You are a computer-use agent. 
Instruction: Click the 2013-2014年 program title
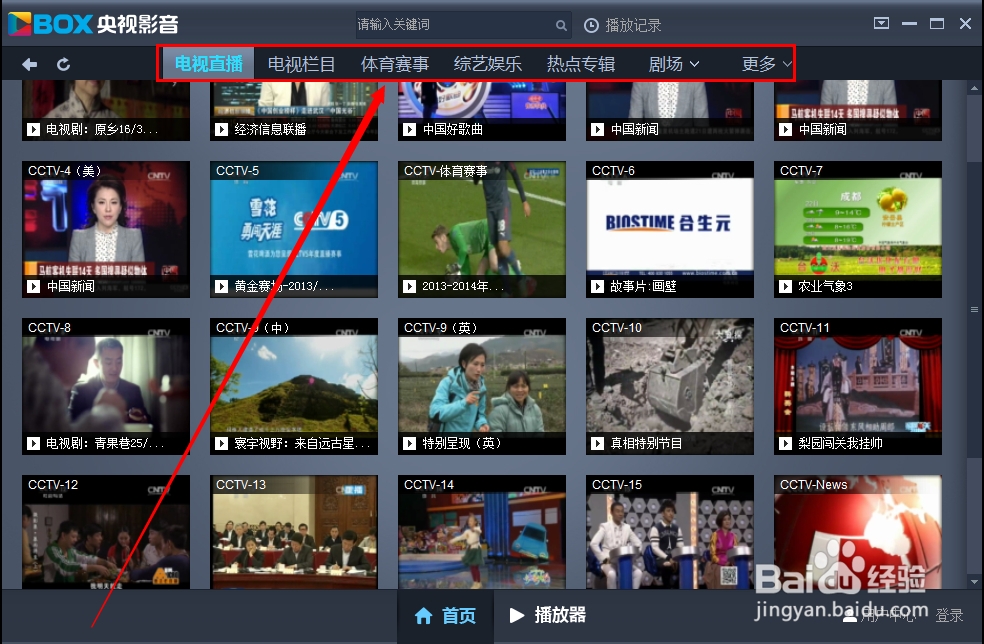point(463,287)
